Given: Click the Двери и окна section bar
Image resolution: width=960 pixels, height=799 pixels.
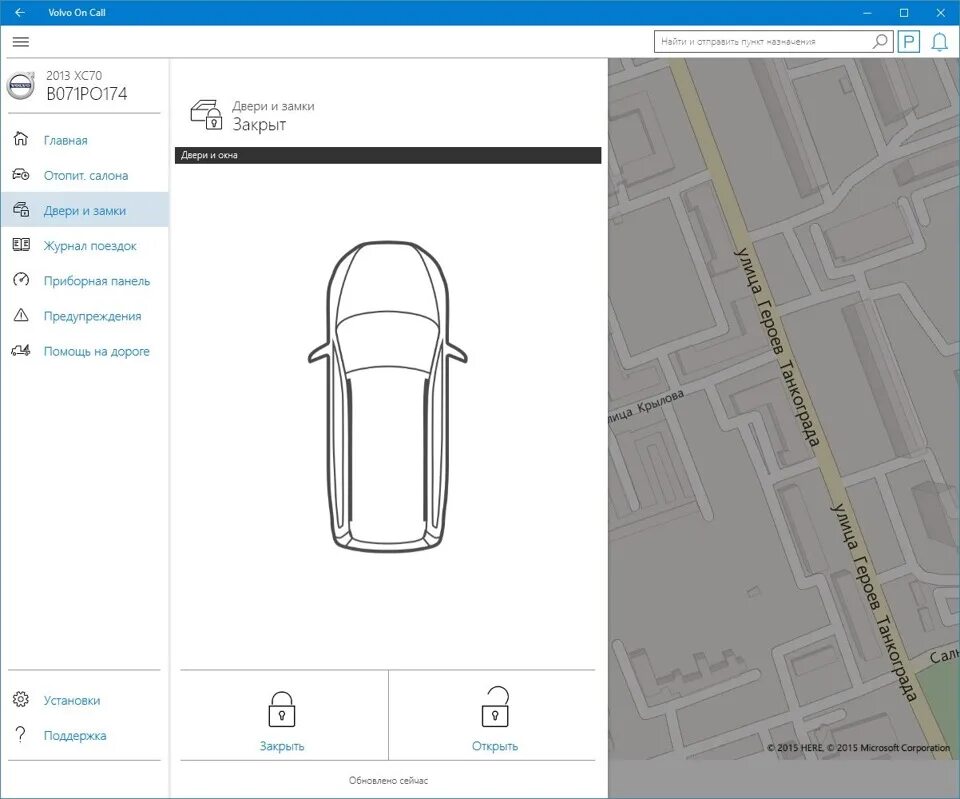Looking at the screenshot, I should tap(388, 155).
